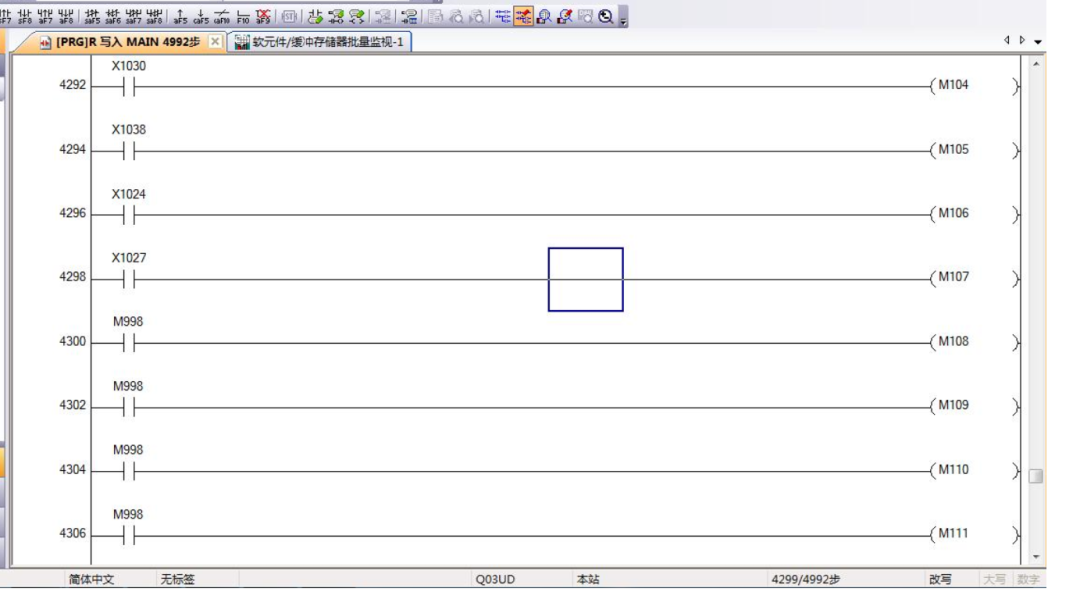Click the magnifier zoom icon in toolbar
The image size is (1080, 592).
(606, 16)
